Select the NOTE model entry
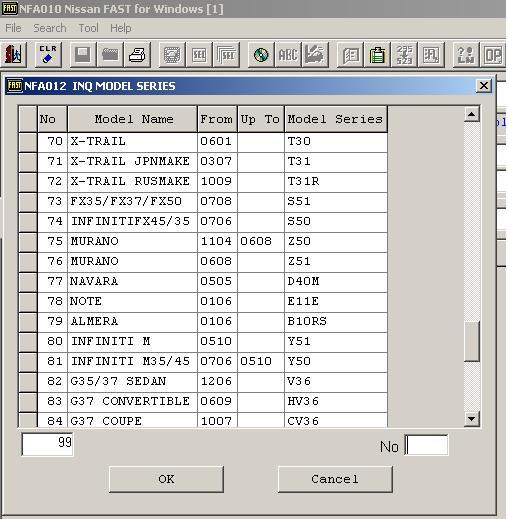508x519 pixels. 132,302
